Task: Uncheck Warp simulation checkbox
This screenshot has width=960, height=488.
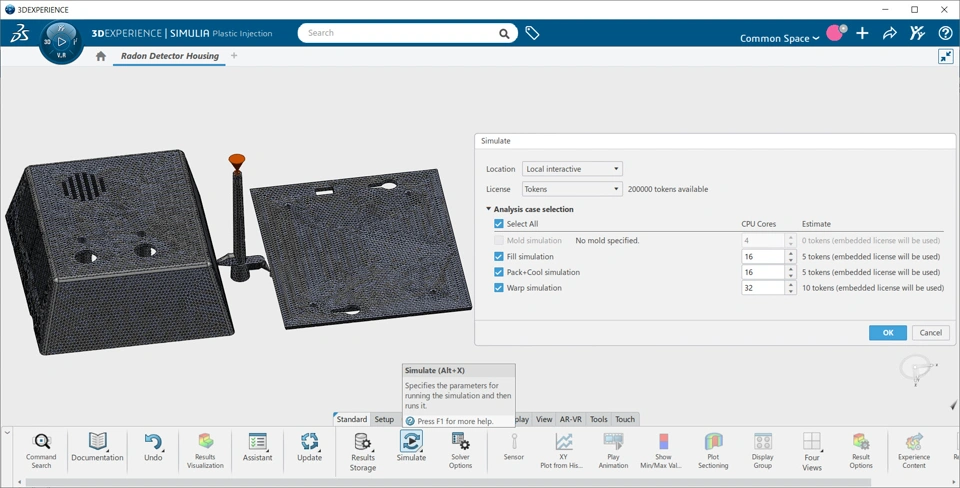Action: (498, 288)
